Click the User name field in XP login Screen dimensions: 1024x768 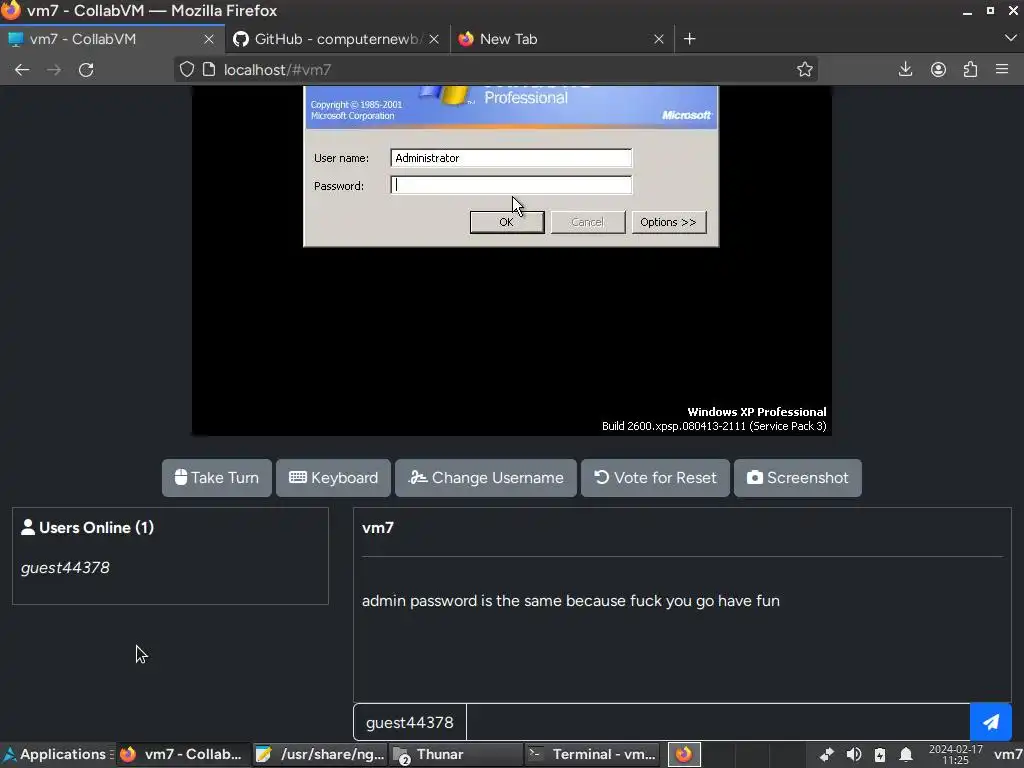click(511, 158)
